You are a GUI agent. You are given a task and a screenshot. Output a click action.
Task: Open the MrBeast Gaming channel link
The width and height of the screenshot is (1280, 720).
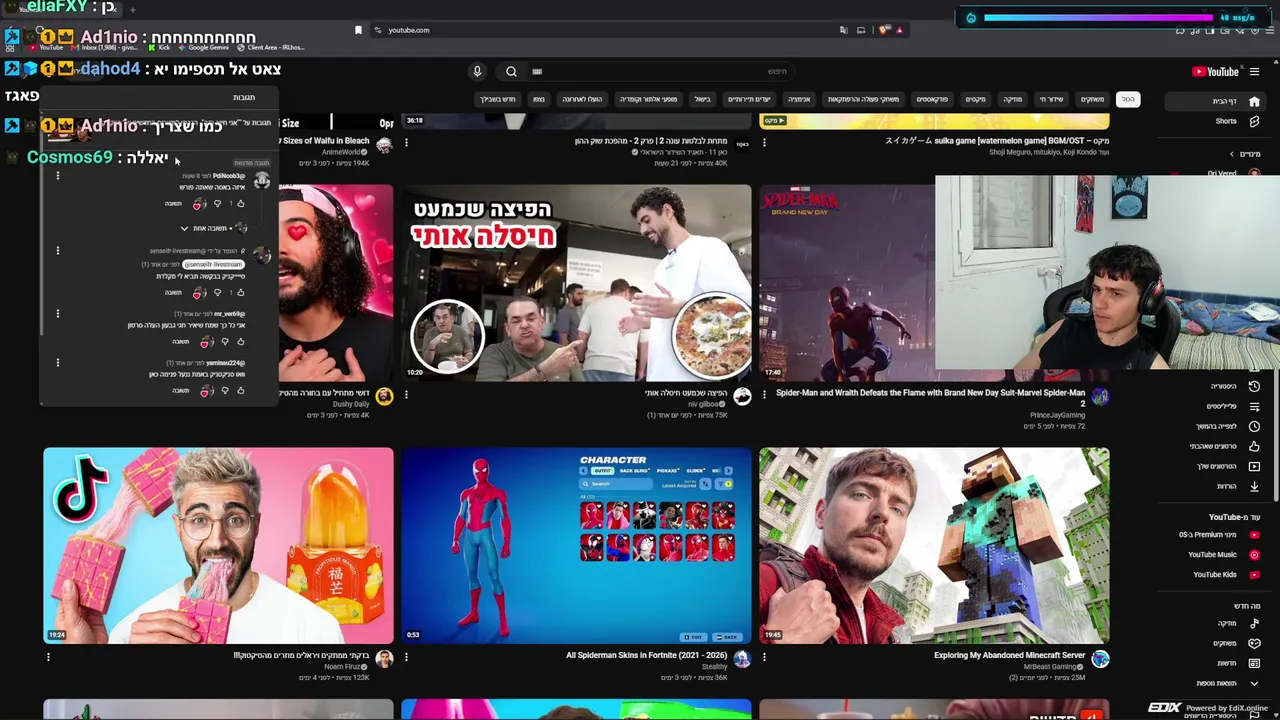[x=1051, y=667]
